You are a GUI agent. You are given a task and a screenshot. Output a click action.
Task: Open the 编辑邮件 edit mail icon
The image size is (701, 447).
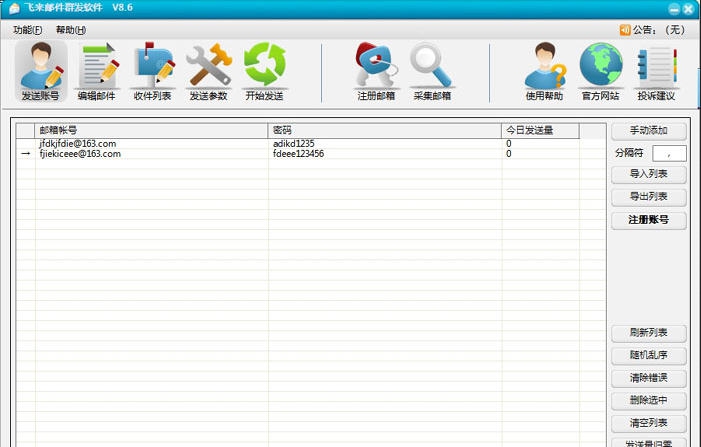pyautogui.click(x=97, y=72)
